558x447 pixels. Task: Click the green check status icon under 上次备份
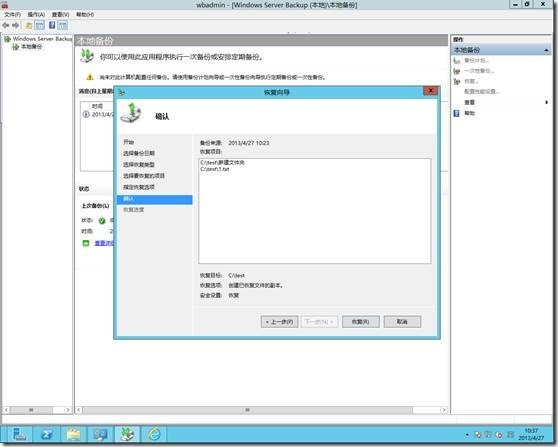click(x=102, y=221)
